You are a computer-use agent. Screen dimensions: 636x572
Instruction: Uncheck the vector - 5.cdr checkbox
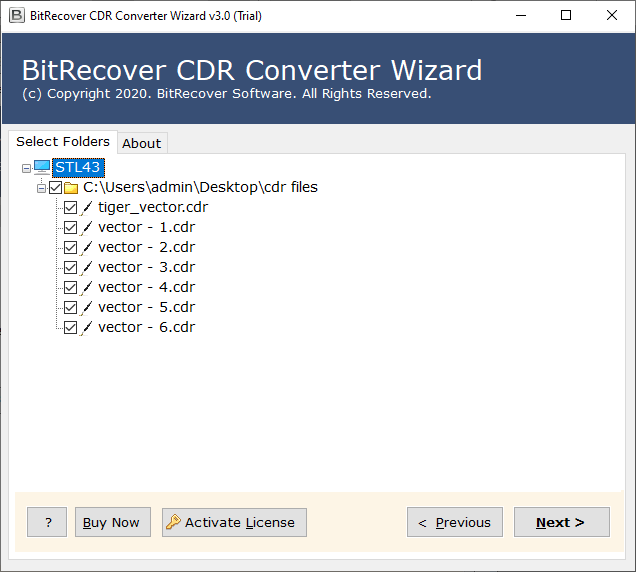[x=71, y=308]
